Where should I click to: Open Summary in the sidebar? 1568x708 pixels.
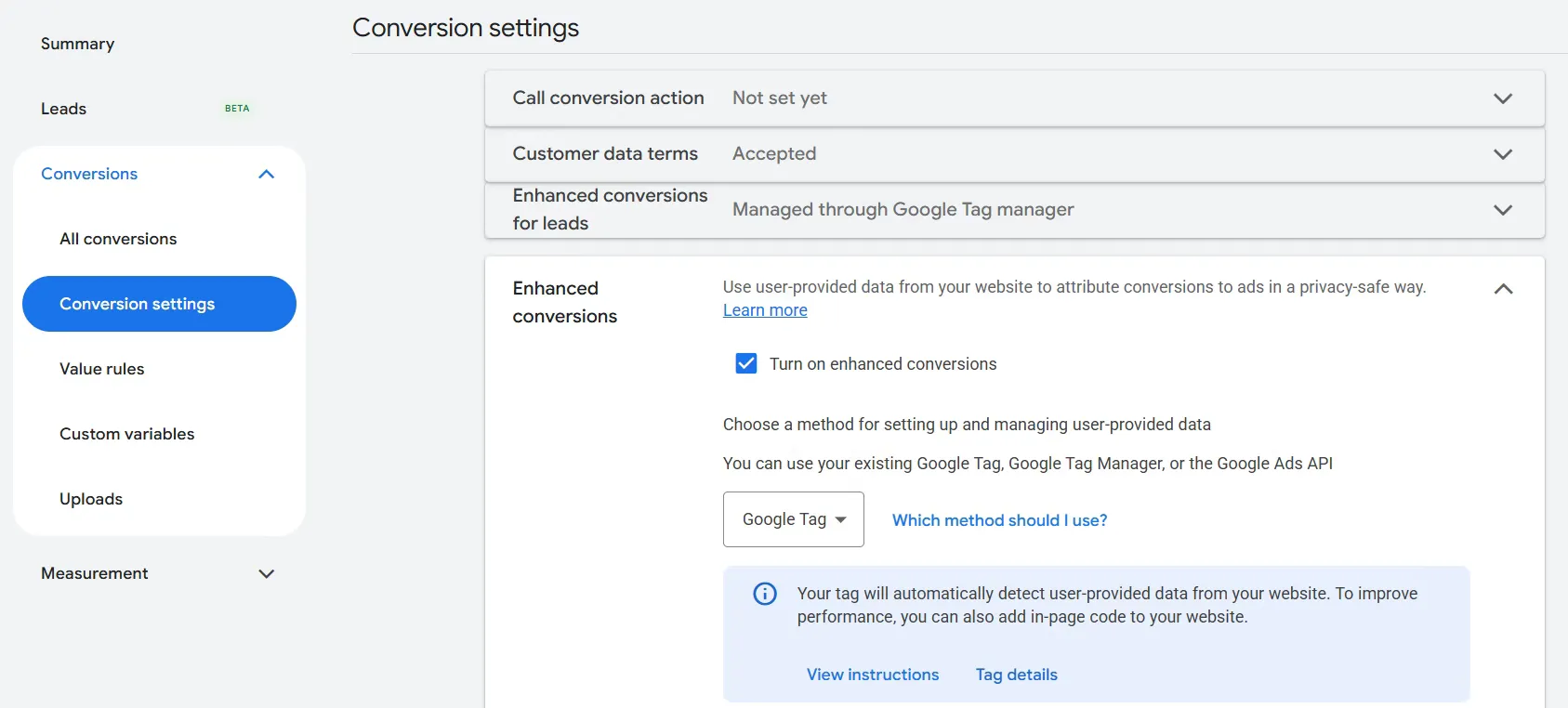pyautogui.click(x=78, y=44)
